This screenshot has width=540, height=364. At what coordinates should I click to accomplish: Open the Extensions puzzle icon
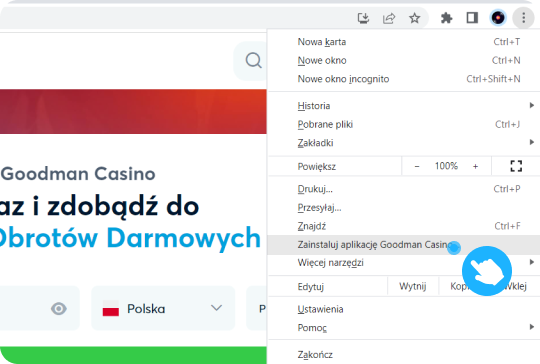(x=447, y=18)
